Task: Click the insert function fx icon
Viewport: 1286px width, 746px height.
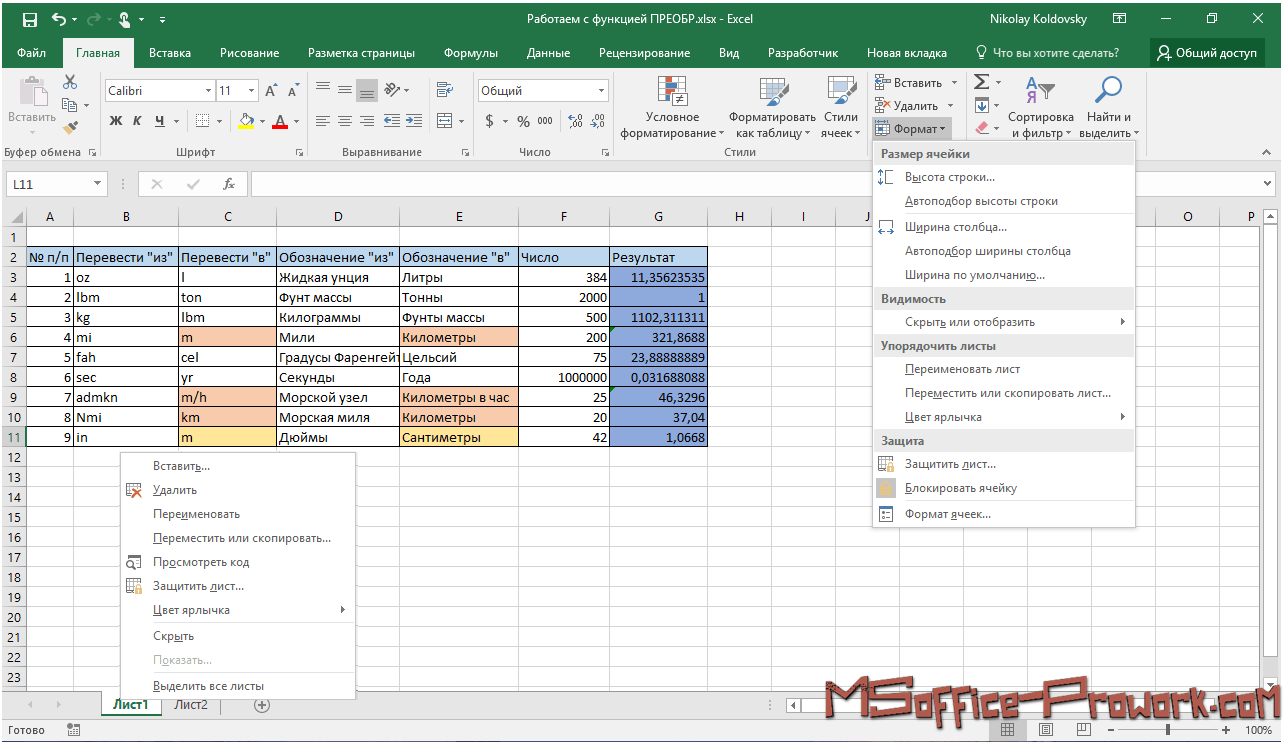Action: (x=229, y=184)
